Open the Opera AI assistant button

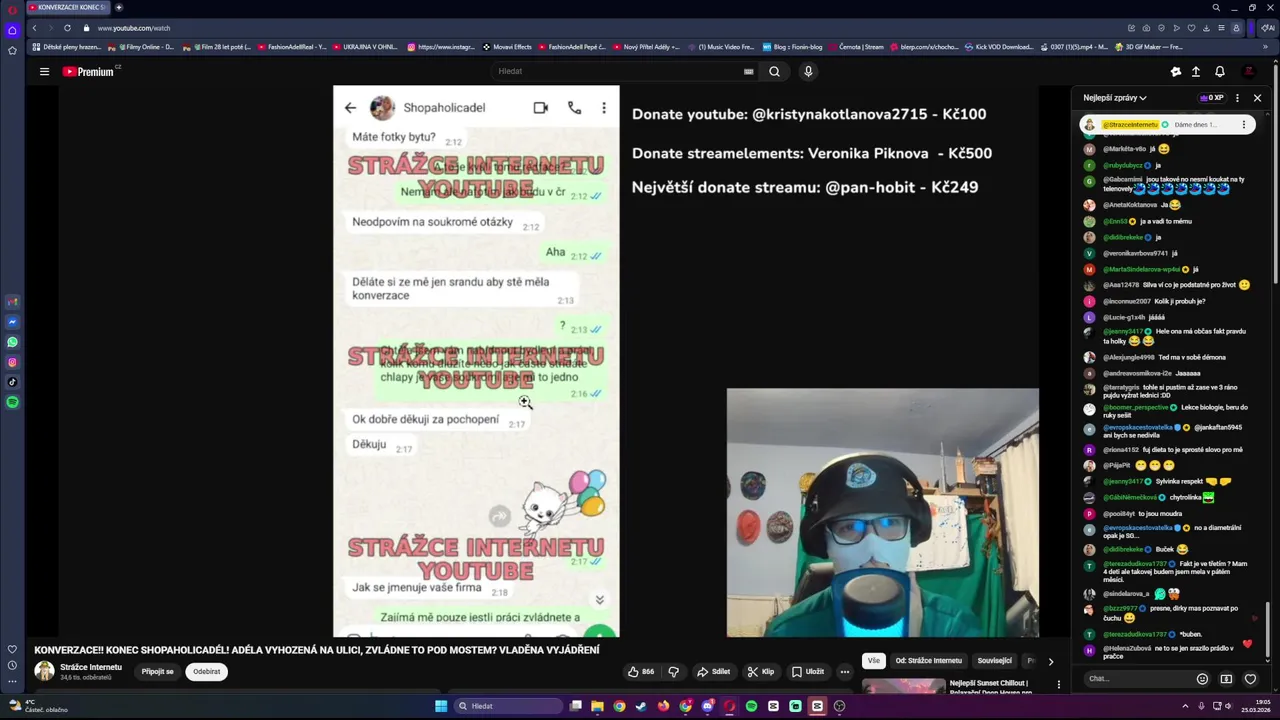click(x=1267, y=28)
